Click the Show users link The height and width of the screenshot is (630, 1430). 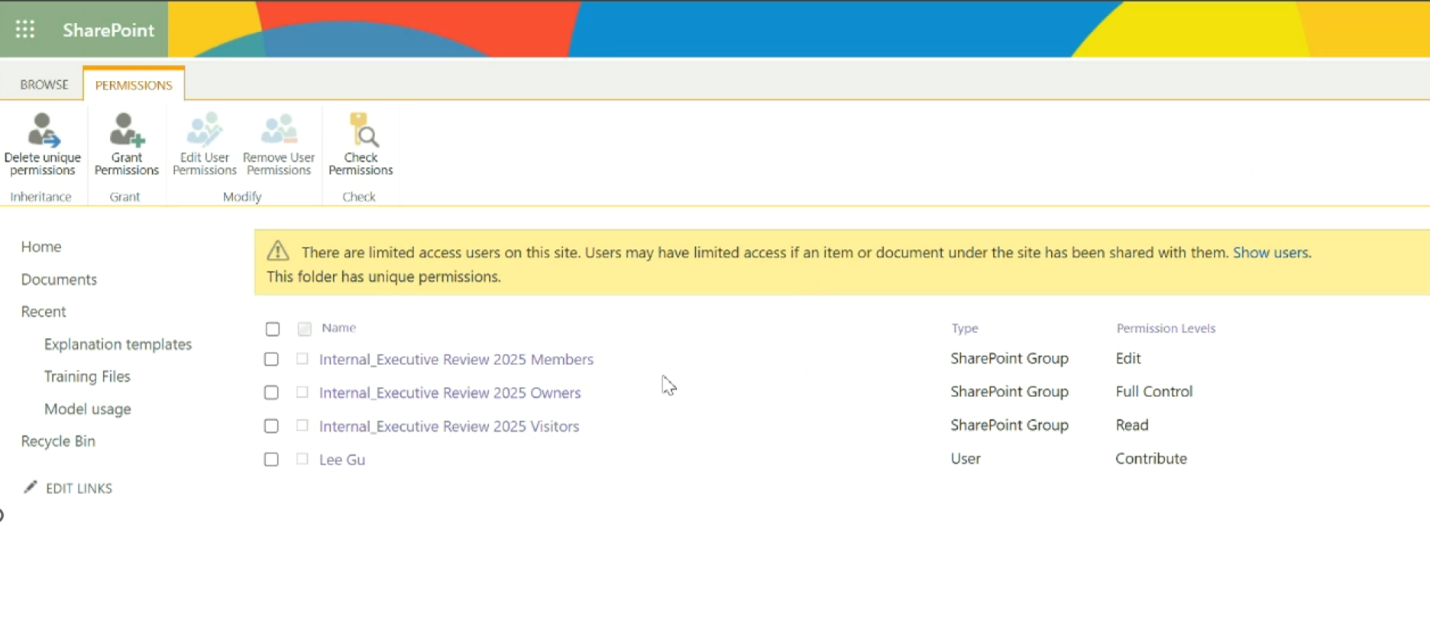1270,252
